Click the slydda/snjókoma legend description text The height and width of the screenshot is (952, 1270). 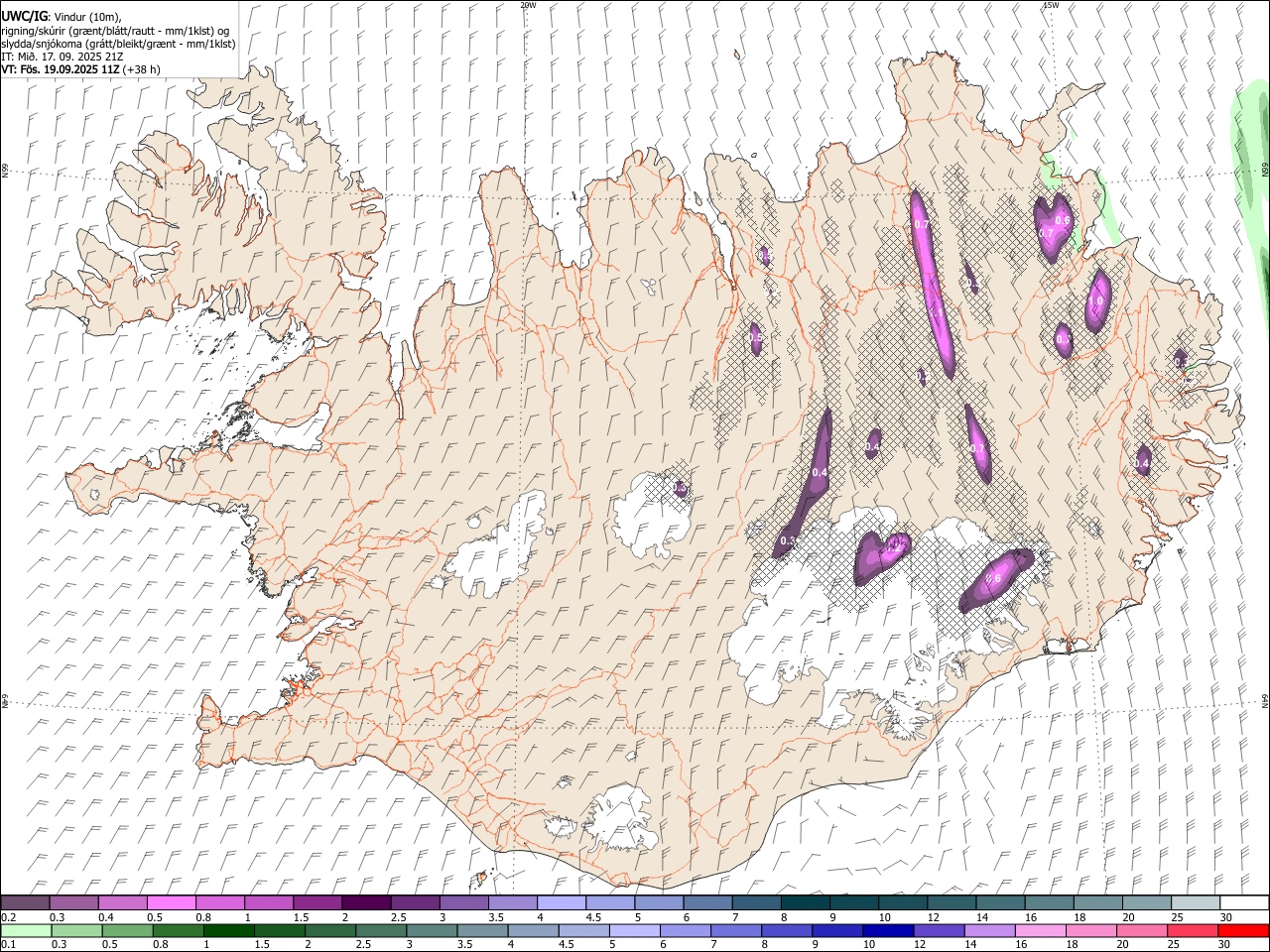click(x=118, y=44)
